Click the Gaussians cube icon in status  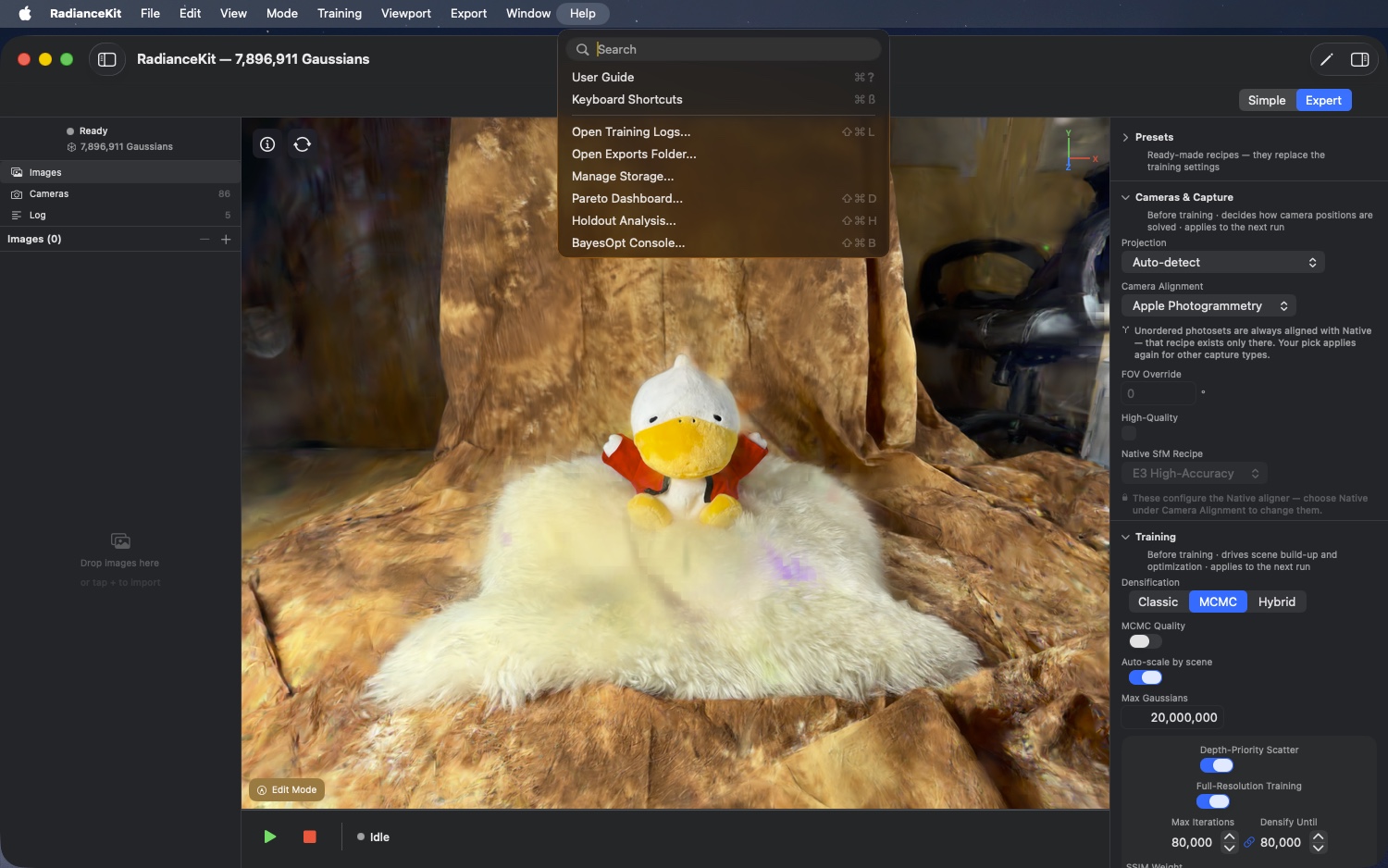[x=71, y=147]
